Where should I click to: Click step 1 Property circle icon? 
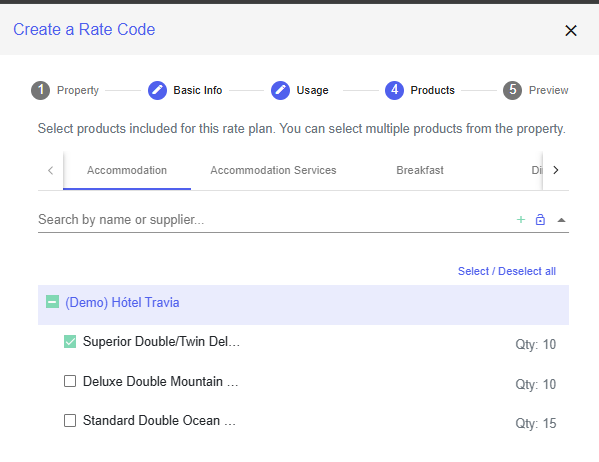pos(40,91)
